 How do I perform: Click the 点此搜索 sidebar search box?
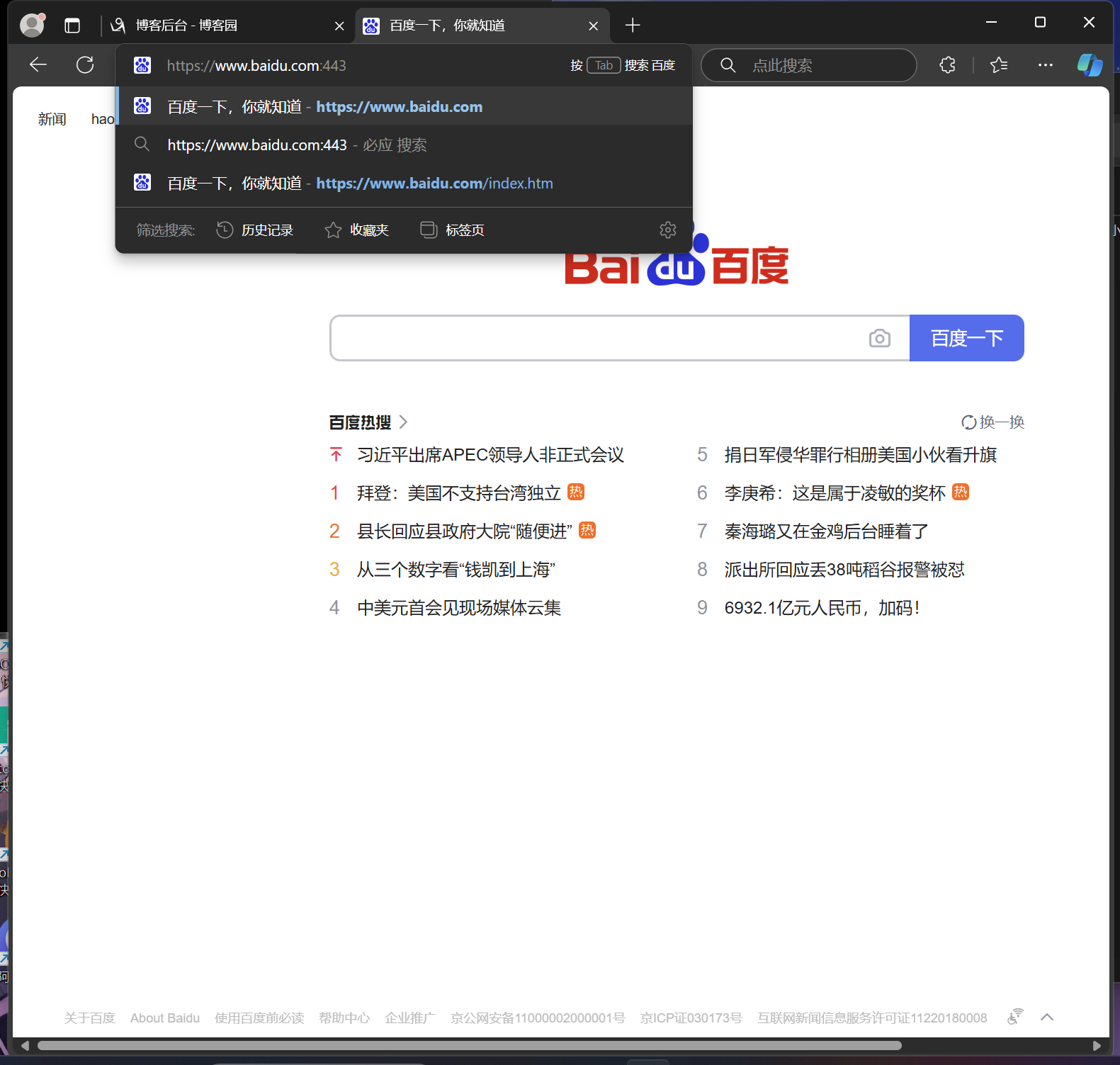[x=809, y=65]
